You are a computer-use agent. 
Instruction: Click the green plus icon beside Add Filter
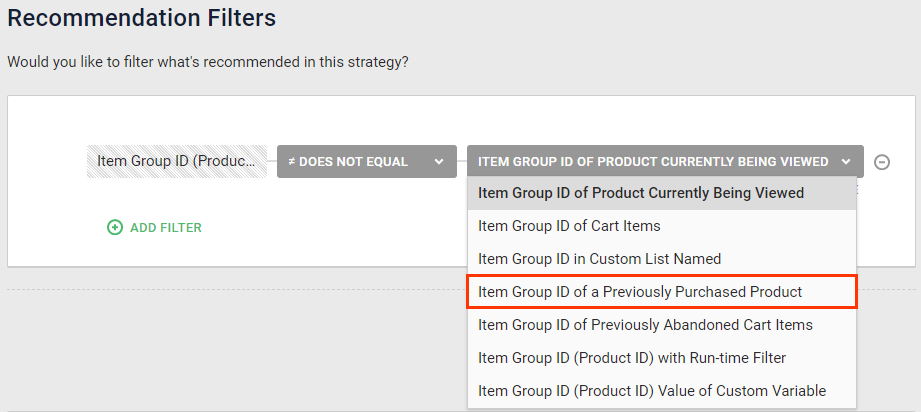pyautogui.click(x=115, y=227)
